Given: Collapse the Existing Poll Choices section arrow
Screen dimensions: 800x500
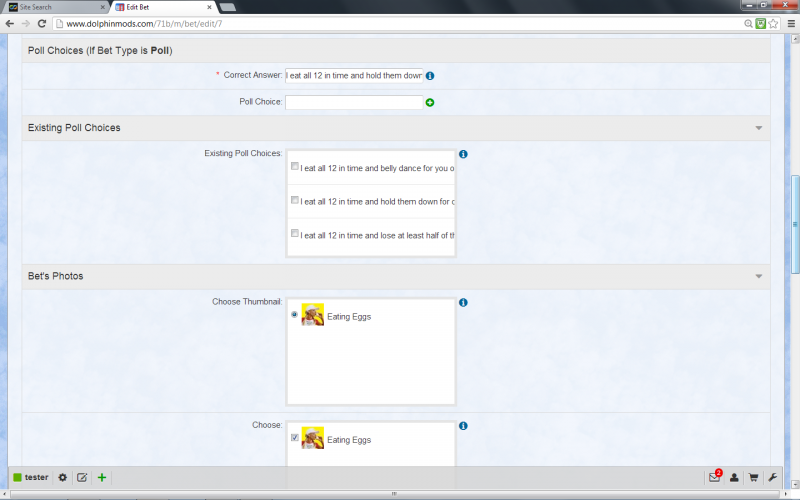Looking at the screenshot, I should coord(759,128).
